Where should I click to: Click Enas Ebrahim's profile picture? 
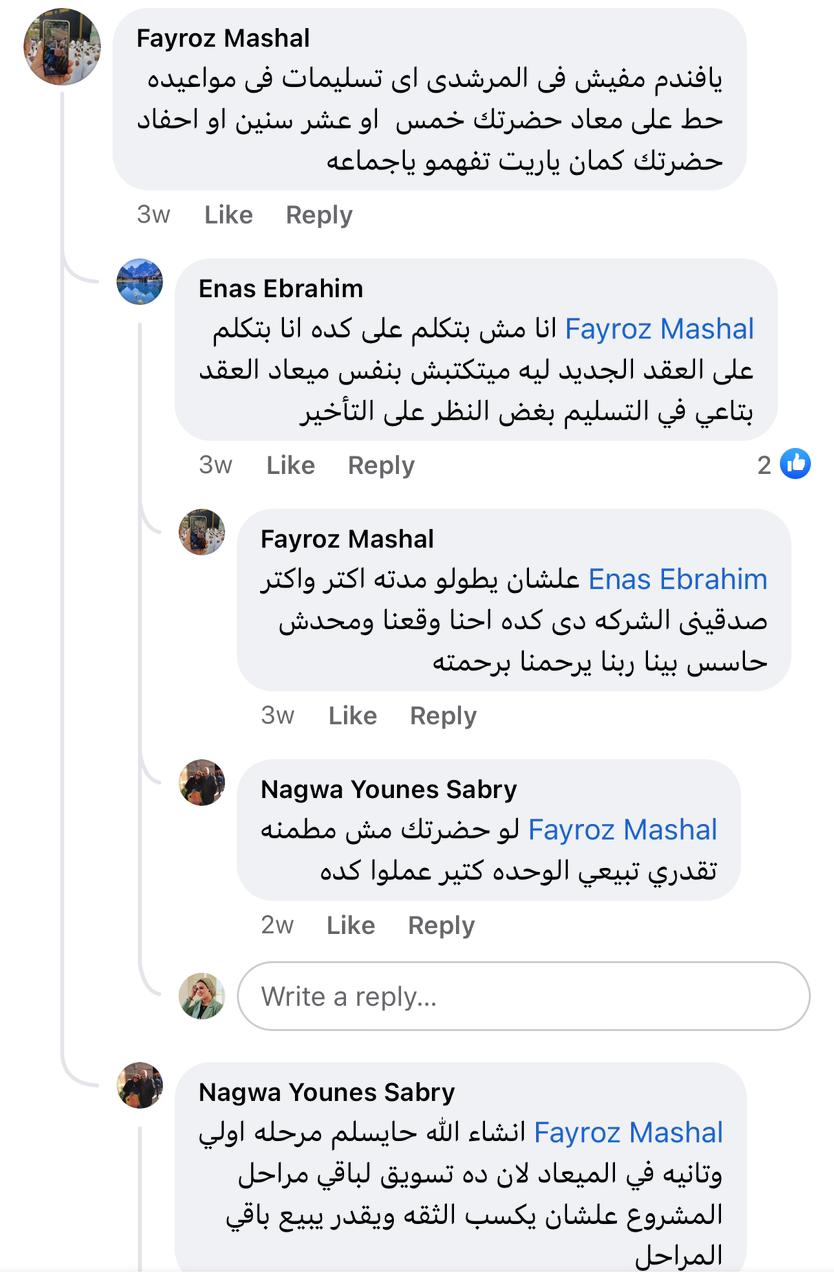click(140, 282)
